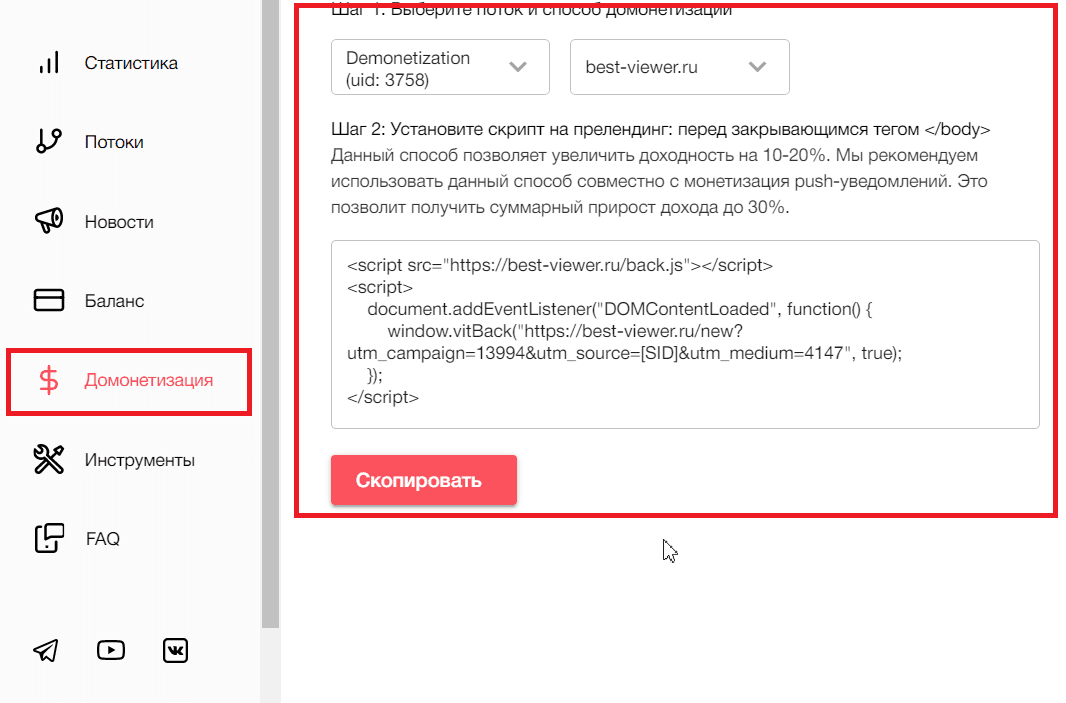Expand the best-viewer.ru dropdown

pos(680,67)
